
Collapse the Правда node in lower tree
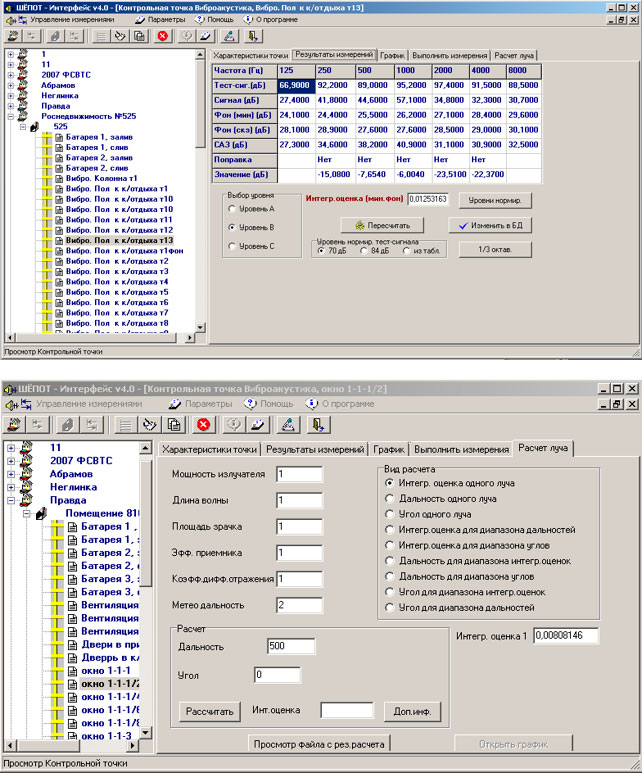coord(11,500)
